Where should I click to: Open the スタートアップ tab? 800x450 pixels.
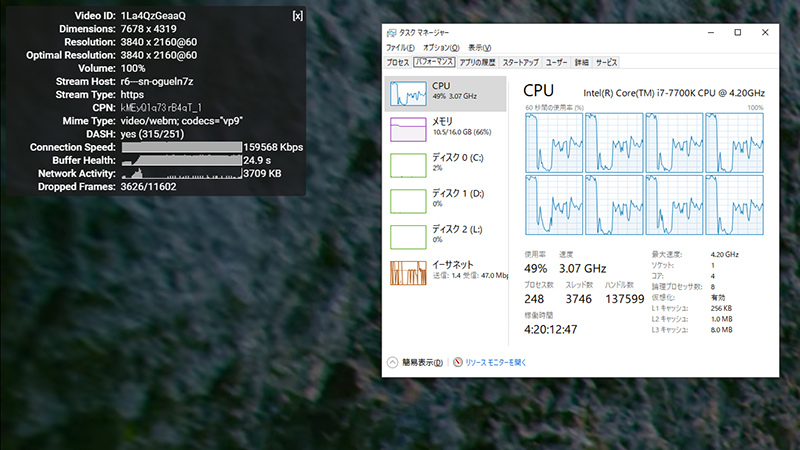[x=520, y=62]
